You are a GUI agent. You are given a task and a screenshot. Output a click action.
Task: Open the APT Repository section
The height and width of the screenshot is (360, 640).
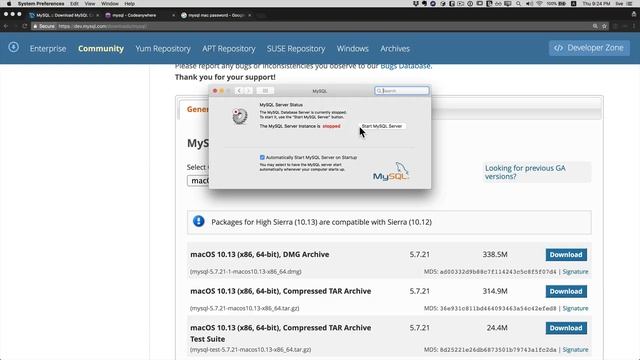229,49
